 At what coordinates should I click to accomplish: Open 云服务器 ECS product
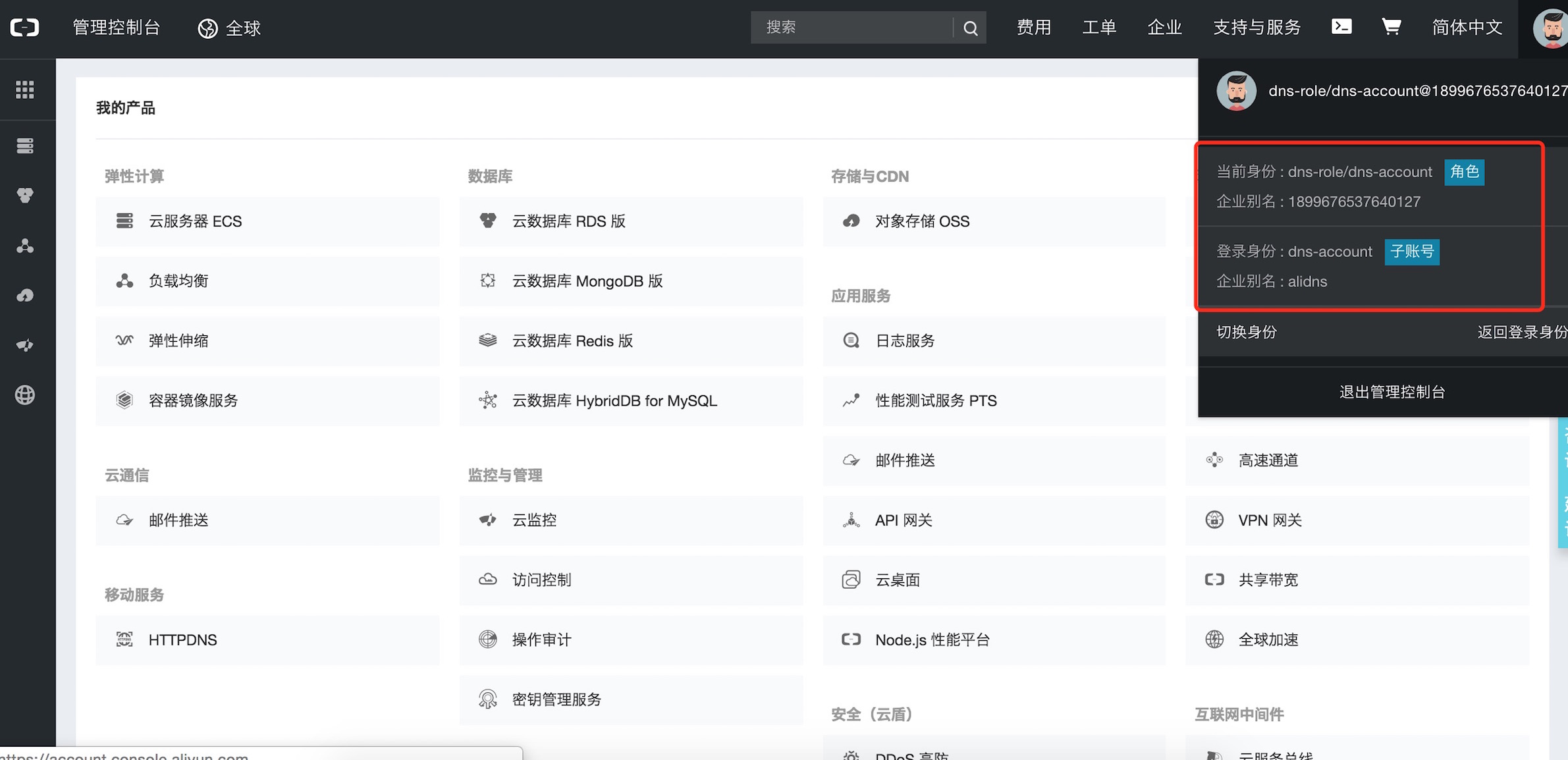pyautogui.click(x=267, y=221)
